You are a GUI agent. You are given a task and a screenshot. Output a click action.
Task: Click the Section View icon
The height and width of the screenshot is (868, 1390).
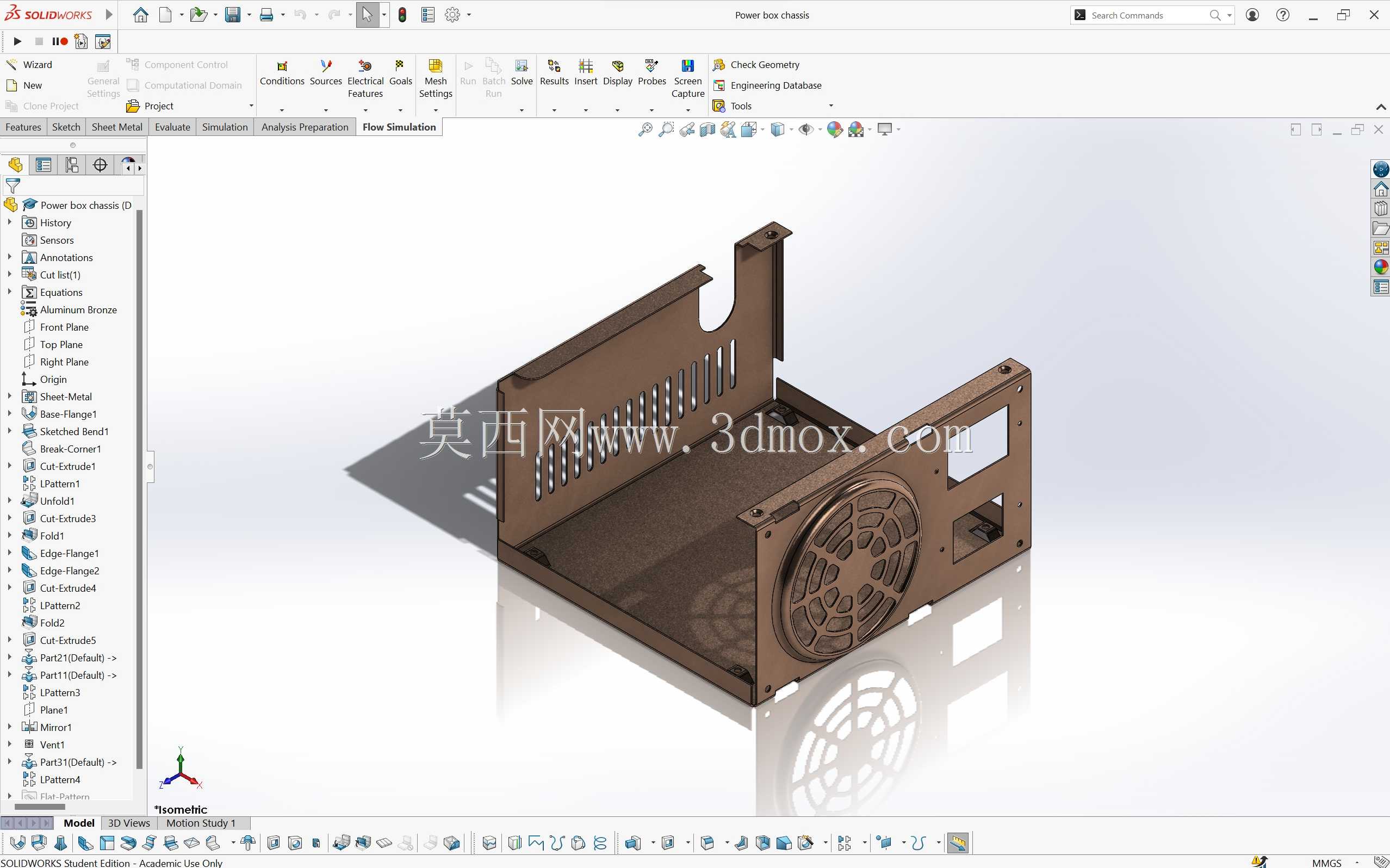[x=708, y=130]
